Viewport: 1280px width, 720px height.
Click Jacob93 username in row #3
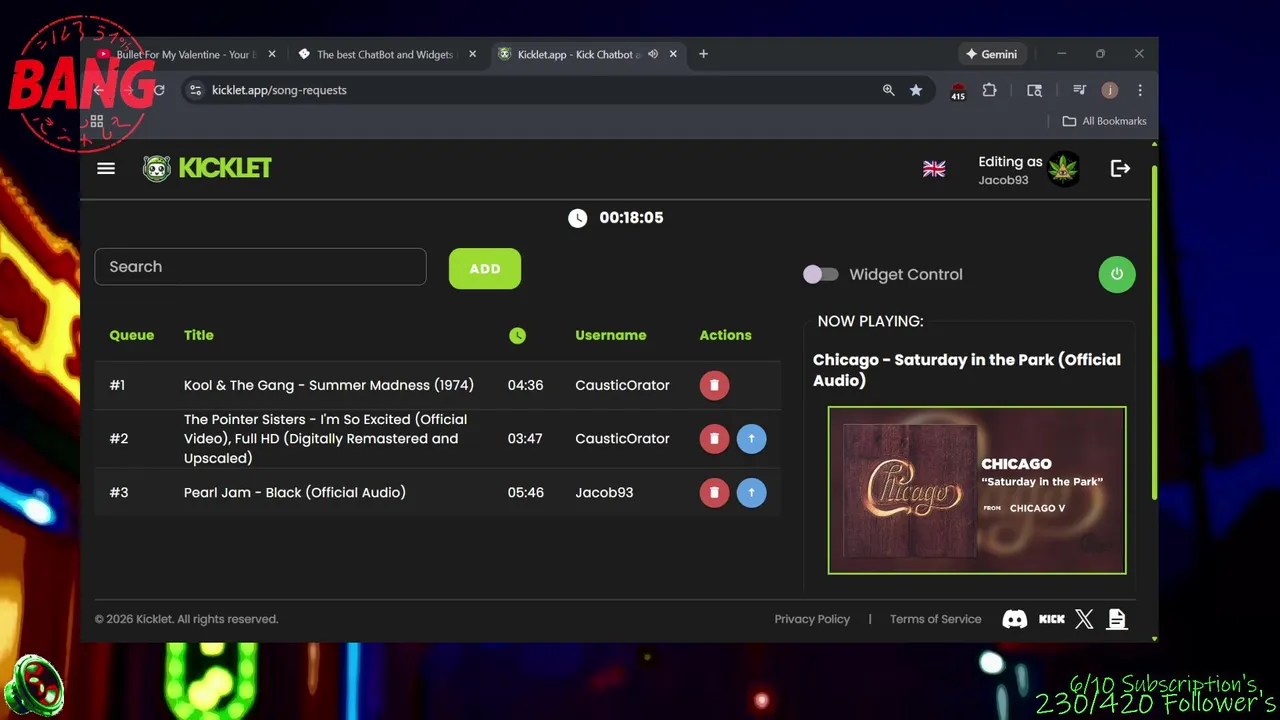[x=604, y=492]
